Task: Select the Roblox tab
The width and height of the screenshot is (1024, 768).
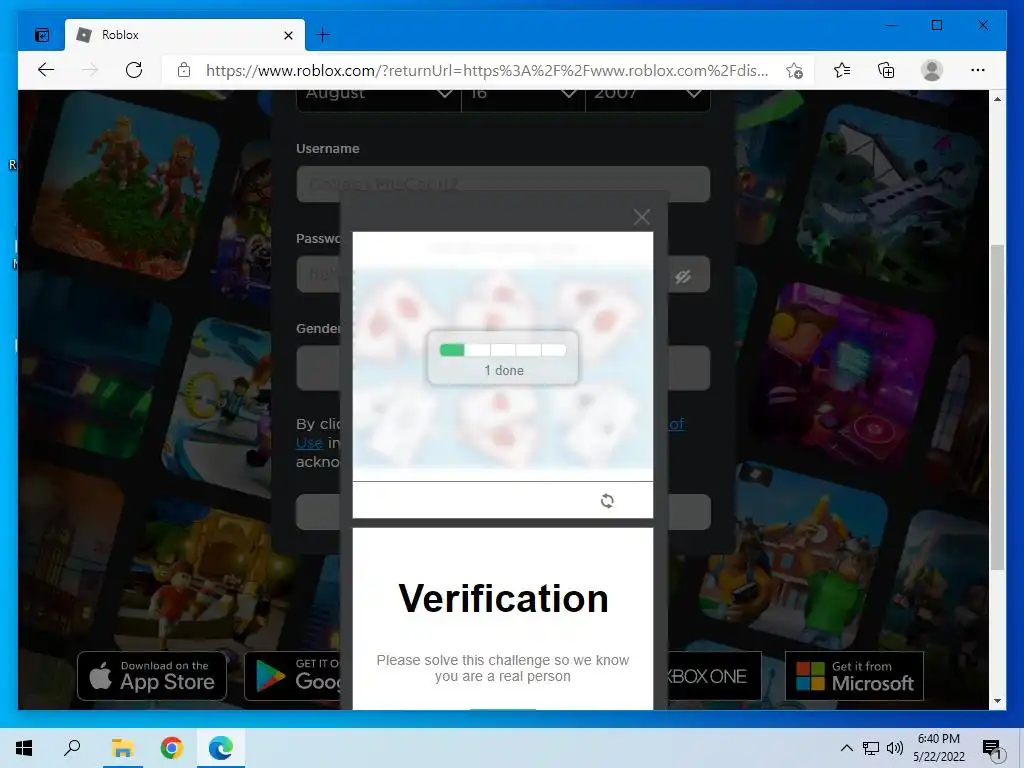Action: (x=185, y=35)
